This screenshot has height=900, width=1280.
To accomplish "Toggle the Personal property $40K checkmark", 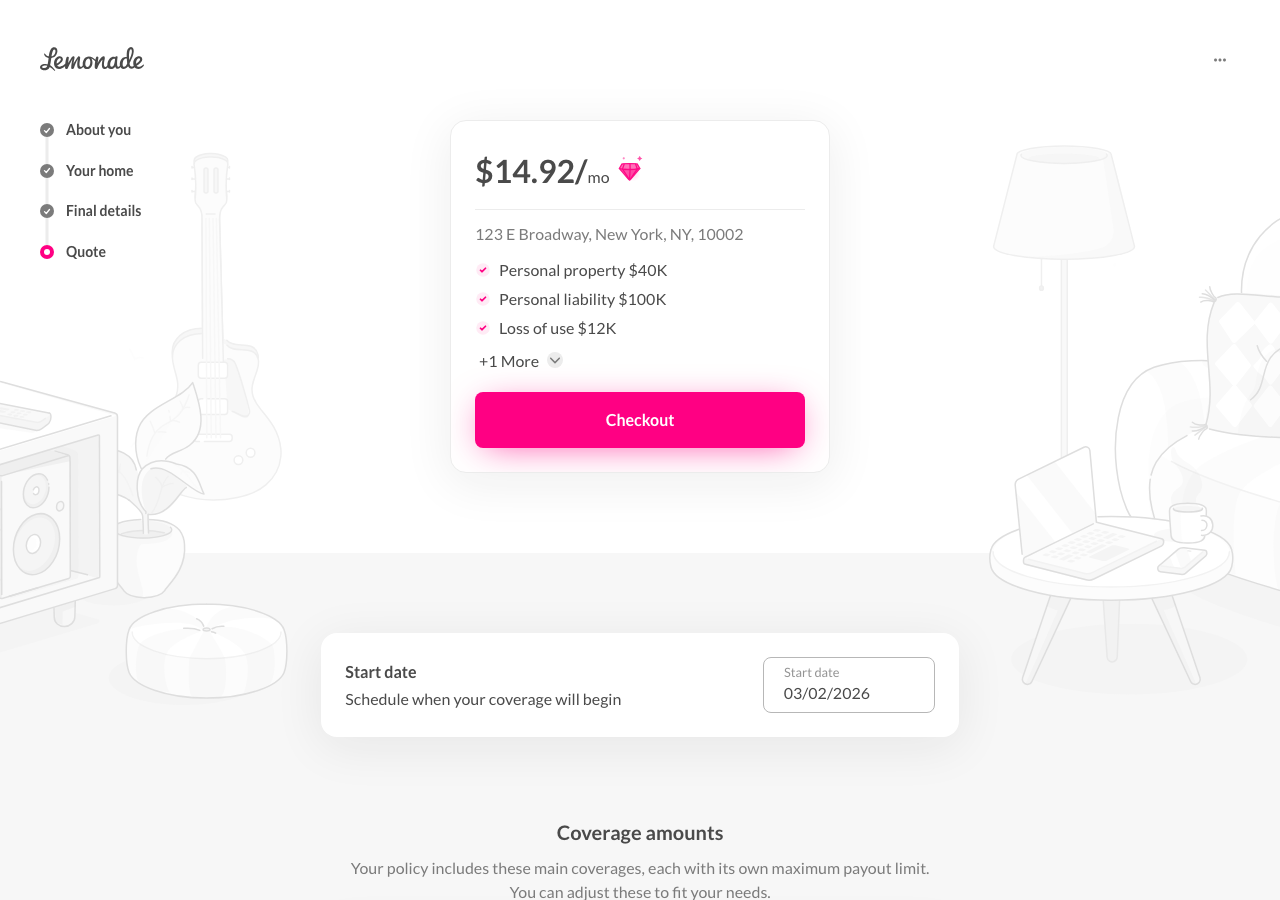I will click(x=483, y=270).
